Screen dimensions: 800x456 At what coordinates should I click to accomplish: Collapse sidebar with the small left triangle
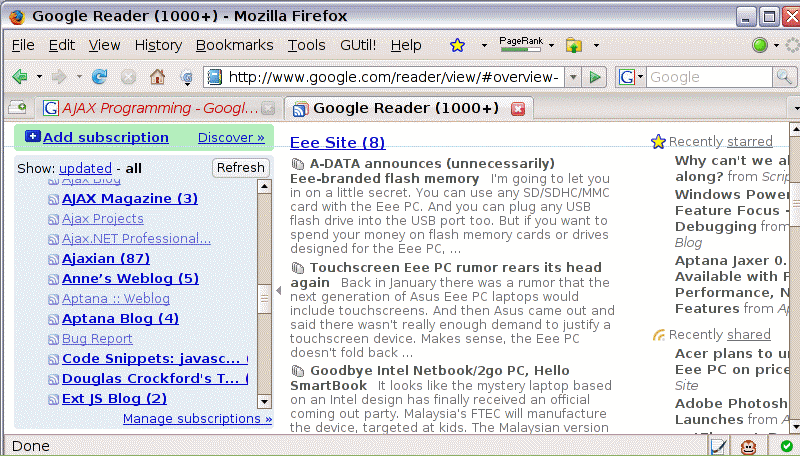[x=279, y=290]
